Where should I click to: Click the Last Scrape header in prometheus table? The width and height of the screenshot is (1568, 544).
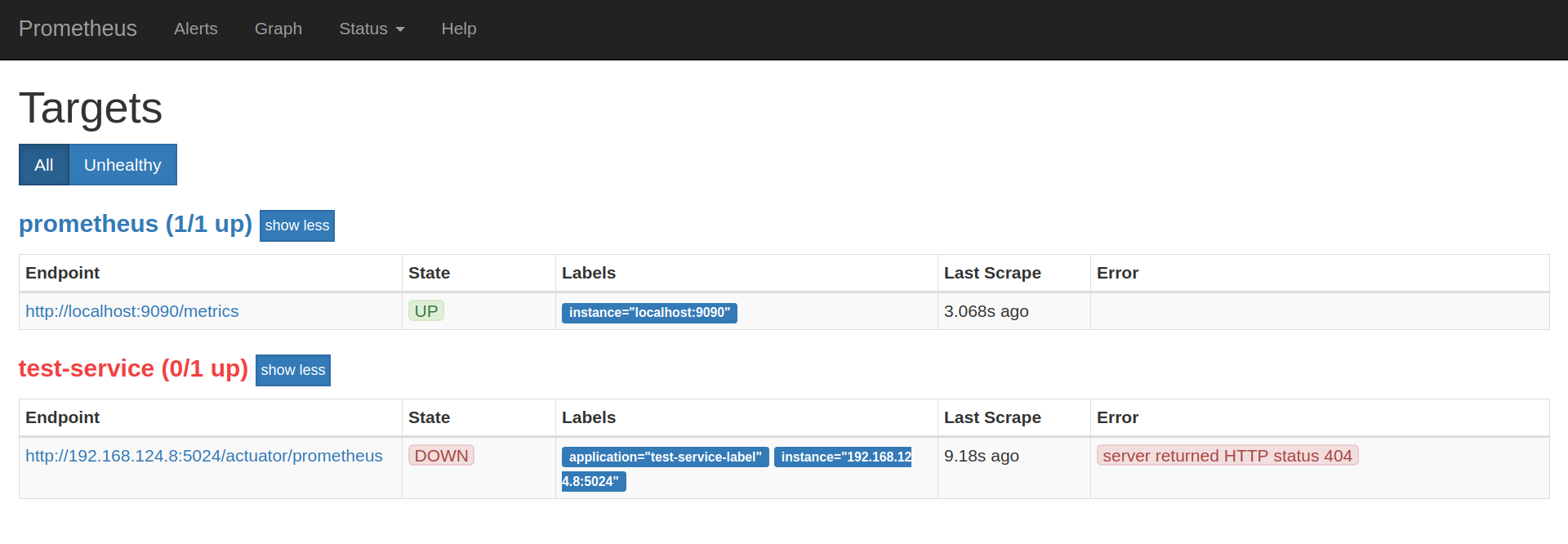[x=992, y=273]
